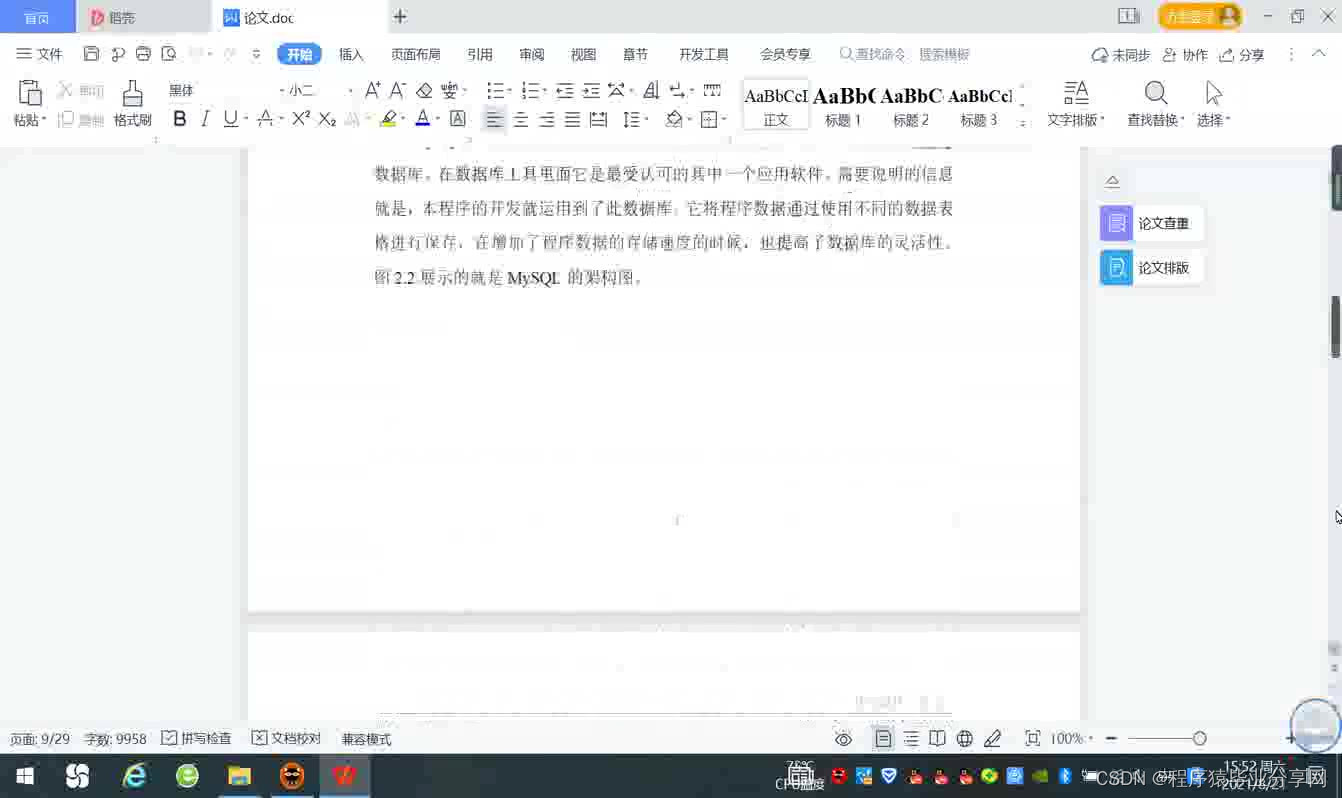Viewport: 1342px width, 798px height.
Task: Switch to the 页面布局 tab
Action: pos(416,54)
